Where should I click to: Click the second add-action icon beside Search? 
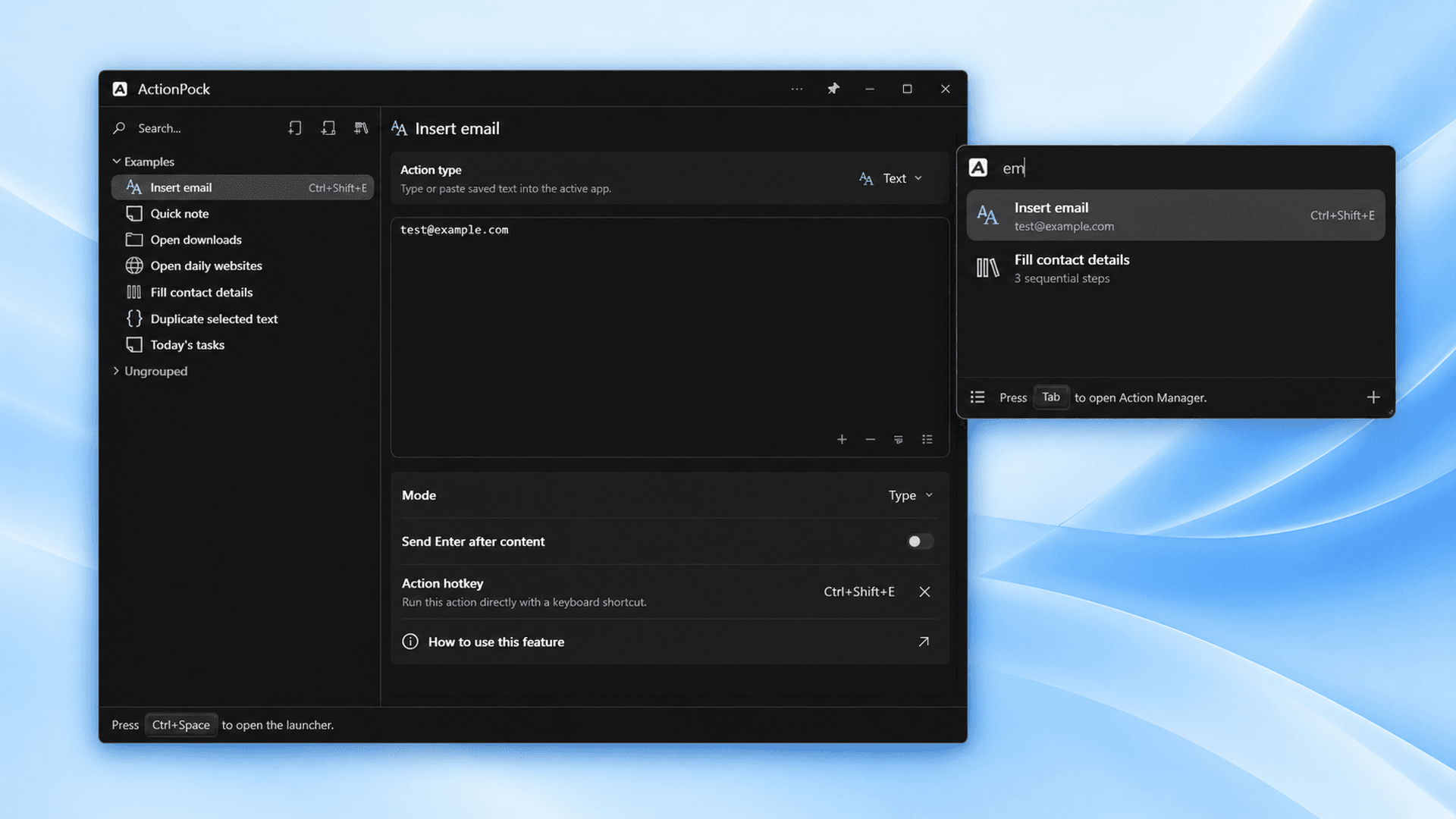tap(328, 128)
